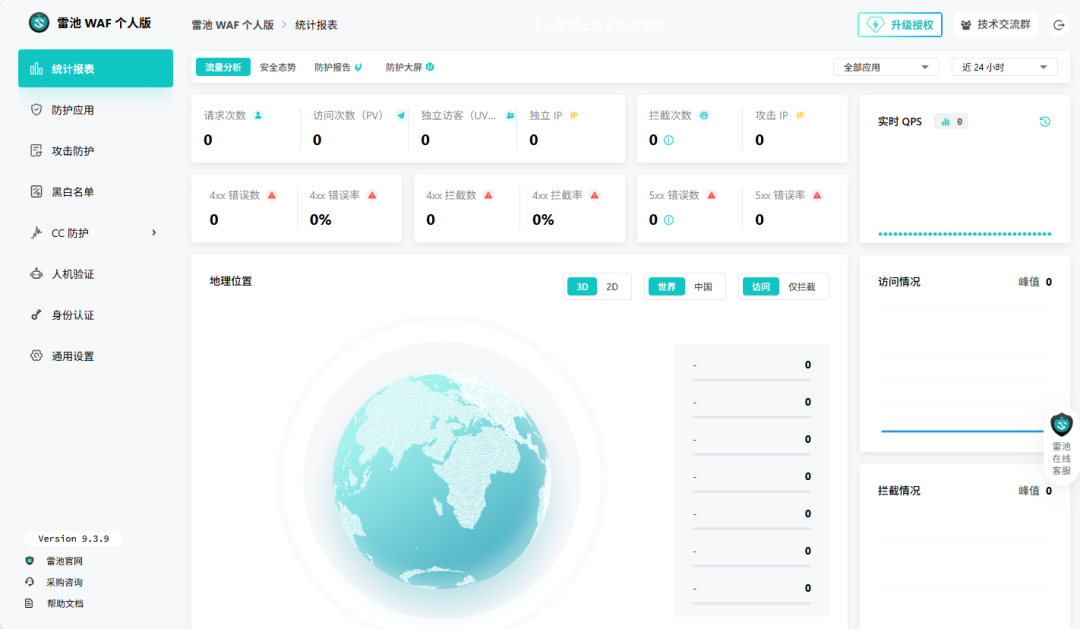1080x629 pixels.
Task: Click the refresh history icon in 实时 QPS
Action: (x=1045, y=121)
